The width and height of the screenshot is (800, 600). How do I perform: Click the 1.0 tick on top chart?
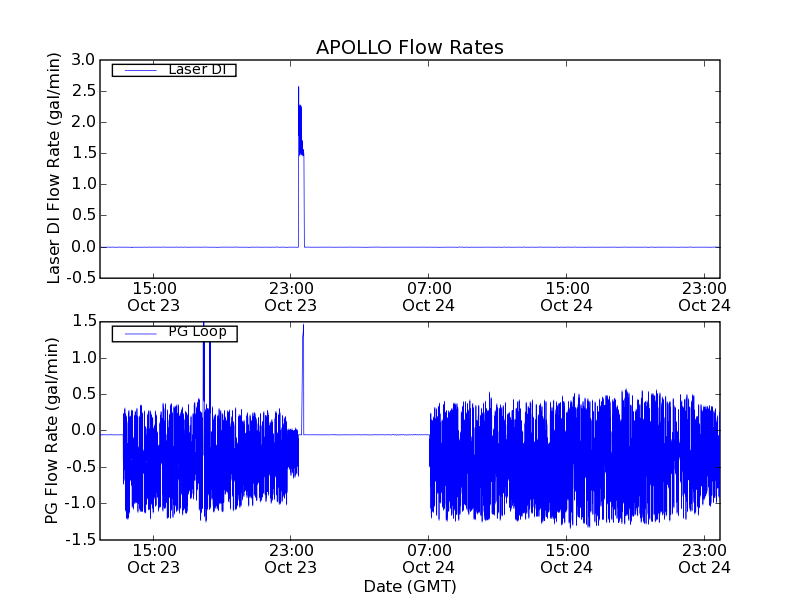tap(83, 184)
